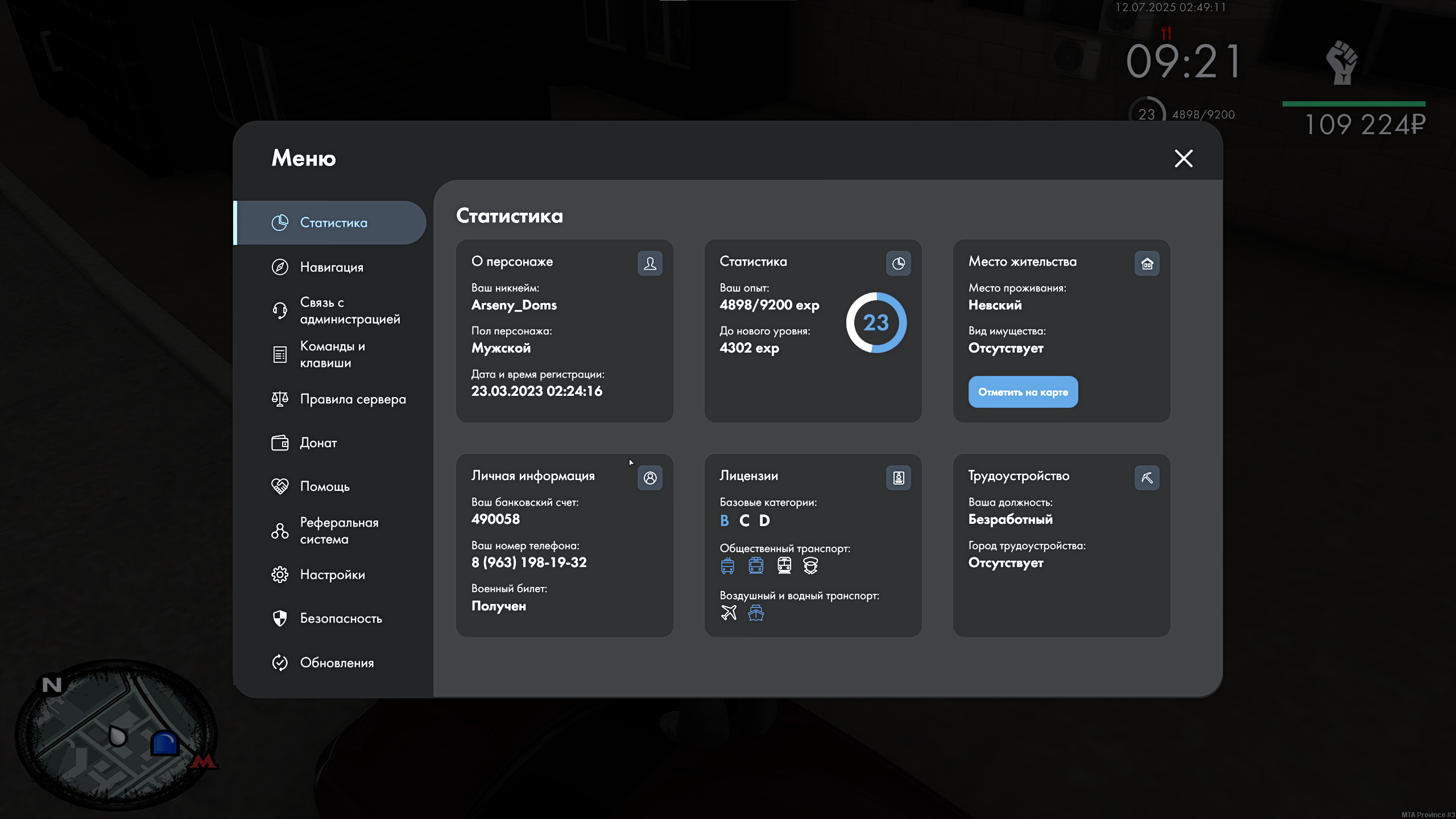Click the blue marker on the minimap
This screenshot has height=819, width=1456.
tap(165, 743)
